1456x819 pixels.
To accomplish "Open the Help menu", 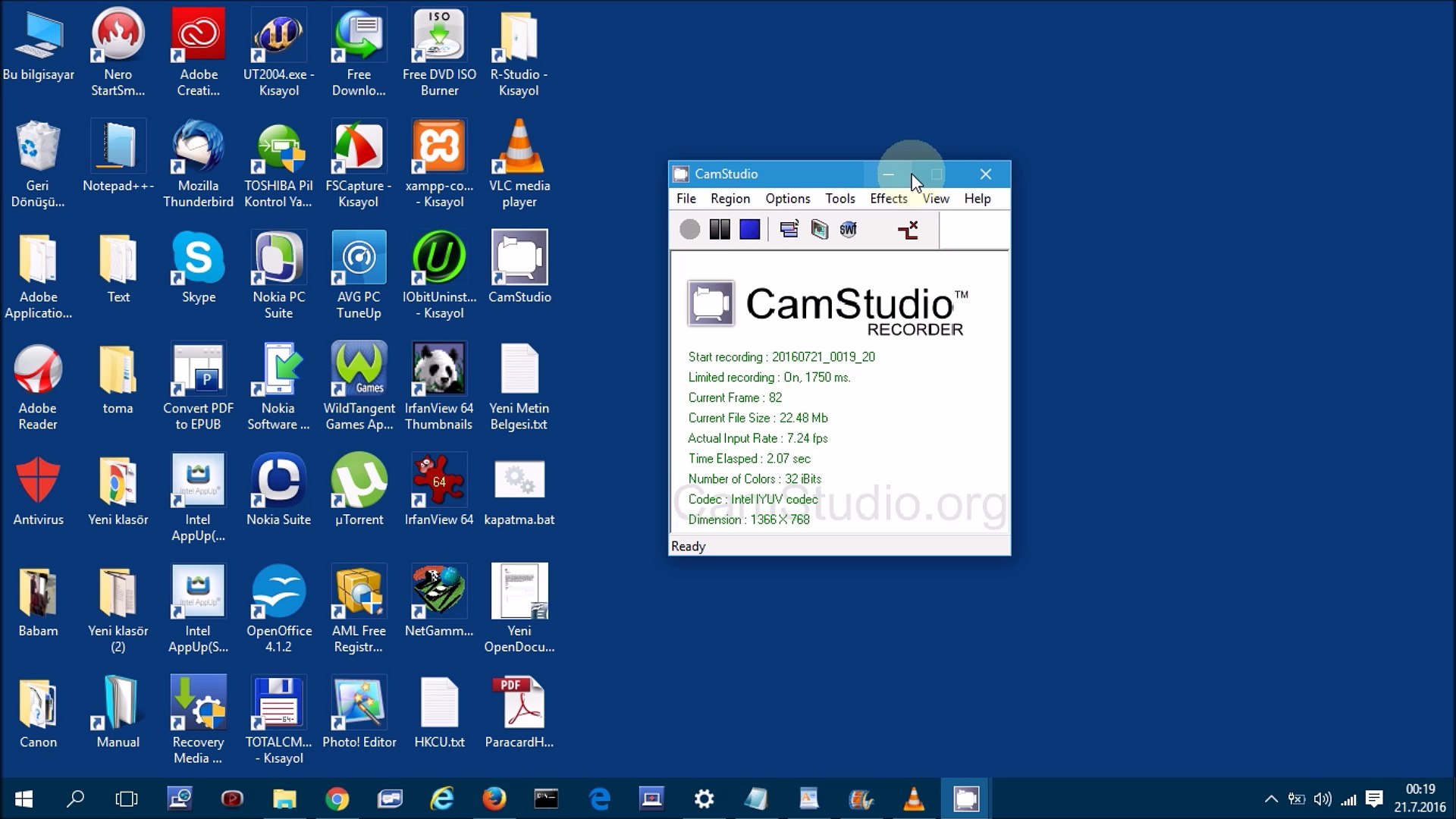I will (x=977, y=199).
